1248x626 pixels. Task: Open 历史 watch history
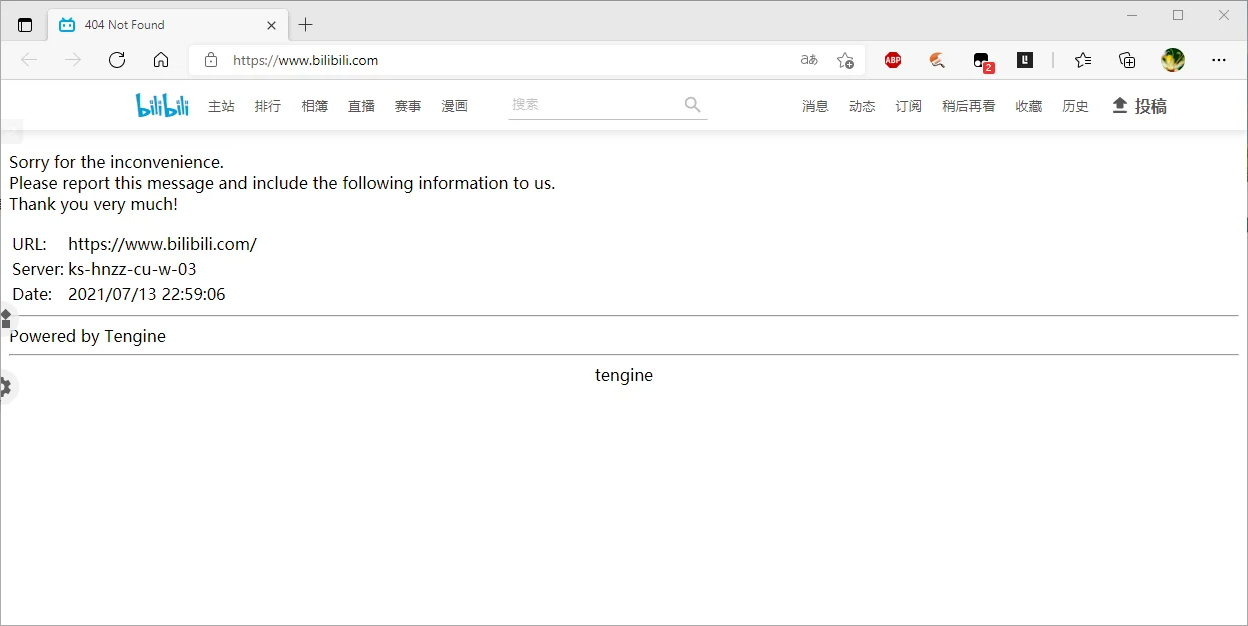point(1076,106)
